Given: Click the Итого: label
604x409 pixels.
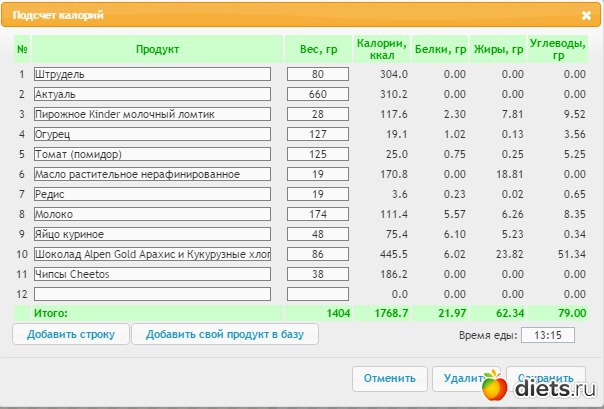Looking at the screenshot, I should pos(50,313).
